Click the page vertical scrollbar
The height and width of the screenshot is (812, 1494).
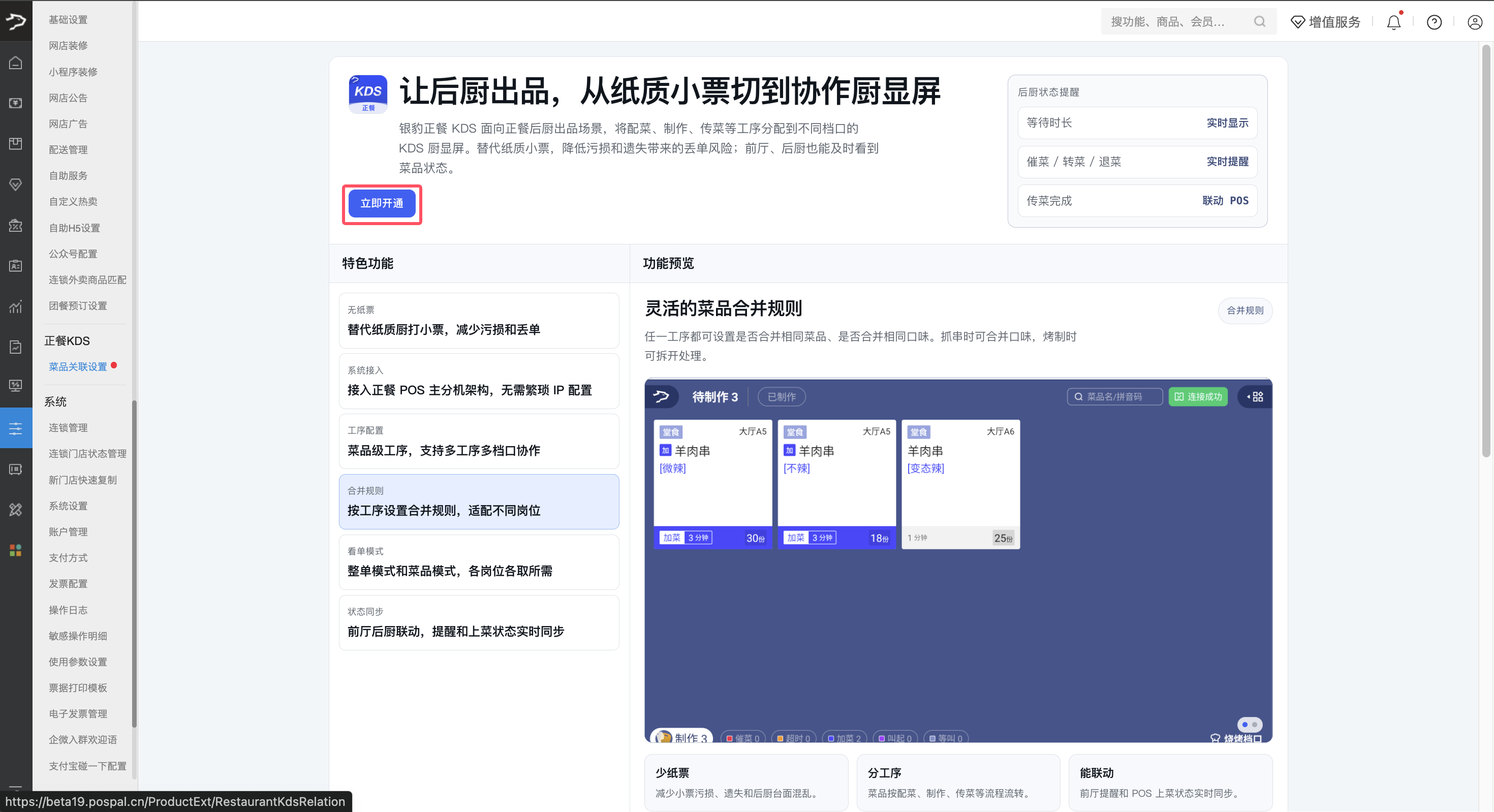(x=1486, y=251)
